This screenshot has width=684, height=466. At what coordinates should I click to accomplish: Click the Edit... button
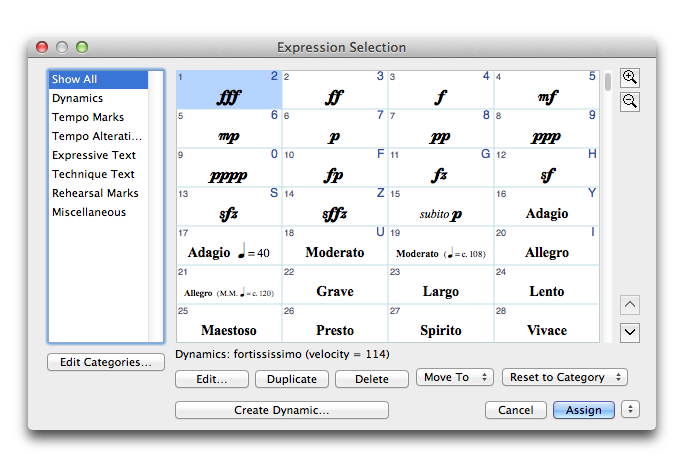pos(212,379)
